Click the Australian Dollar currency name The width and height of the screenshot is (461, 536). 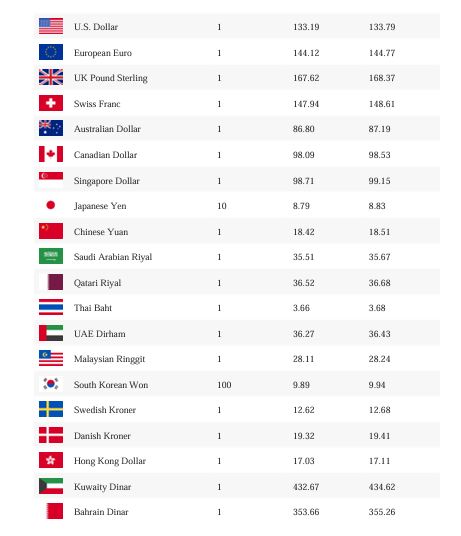pos(107,129)
